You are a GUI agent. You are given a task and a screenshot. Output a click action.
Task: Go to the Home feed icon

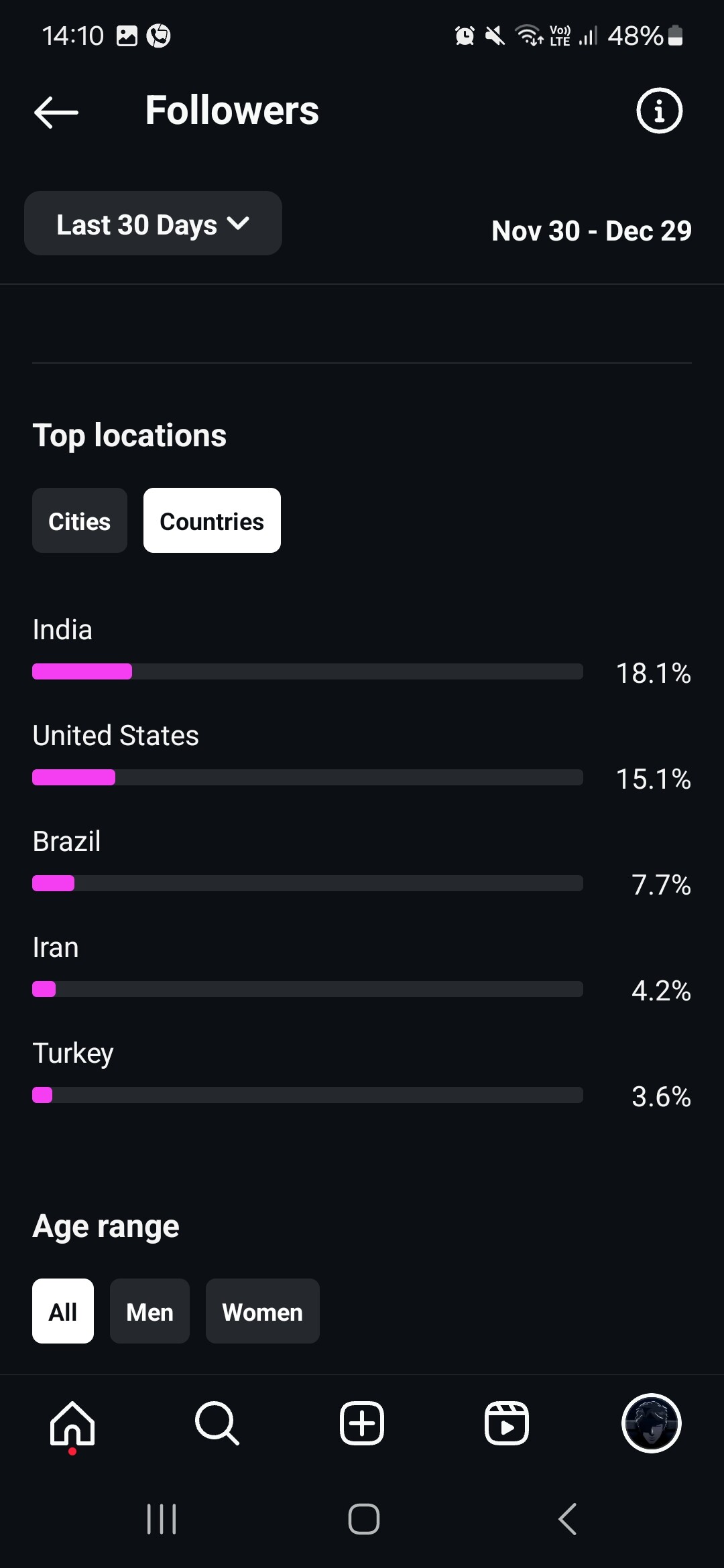coord(72,1423)
